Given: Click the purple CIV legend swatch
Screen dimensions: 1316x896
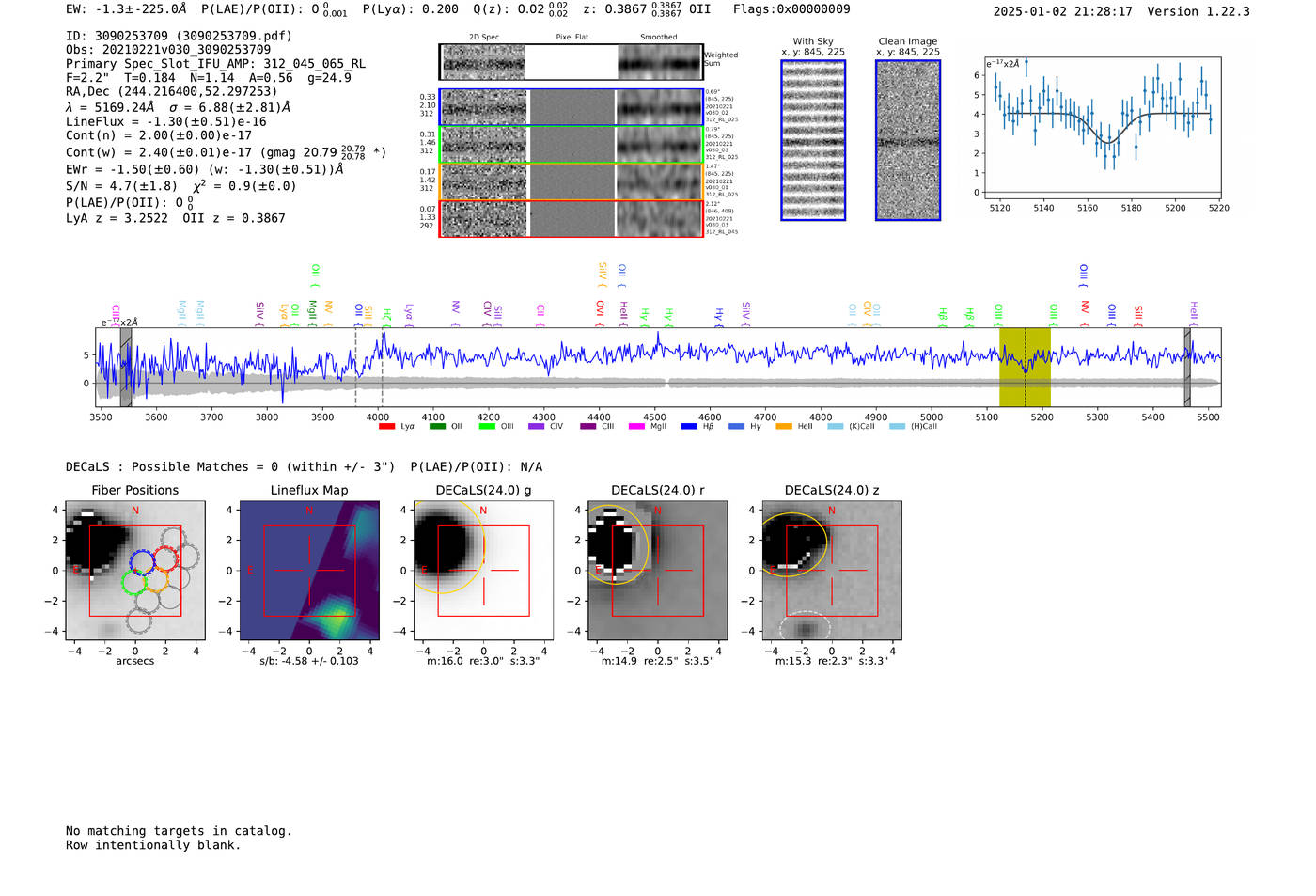Looking at the screenshot, I should (537, 427).
